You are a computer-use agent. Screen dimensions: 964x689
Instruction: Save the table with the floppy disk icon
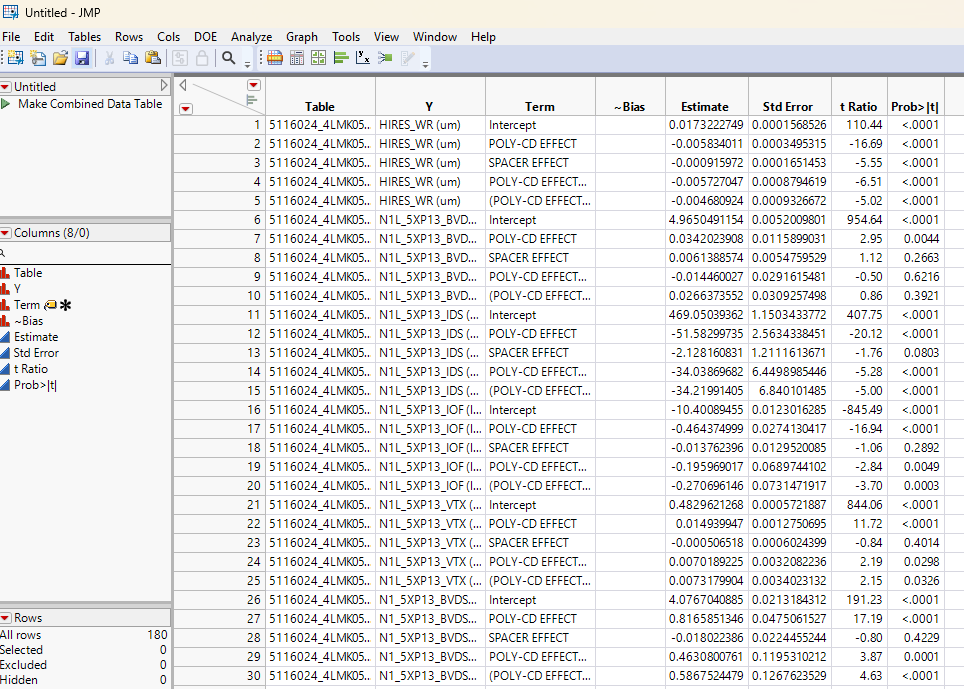coord(81,58)
